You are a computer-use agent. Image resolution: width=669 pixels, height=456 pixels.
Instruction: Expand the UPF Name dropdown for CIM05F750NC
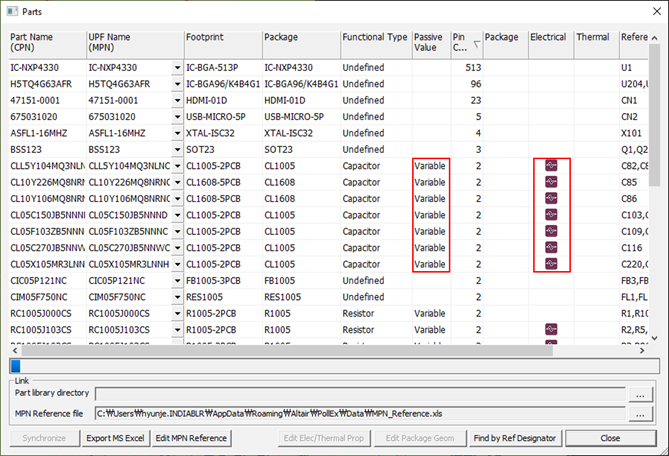coord(177,296)
